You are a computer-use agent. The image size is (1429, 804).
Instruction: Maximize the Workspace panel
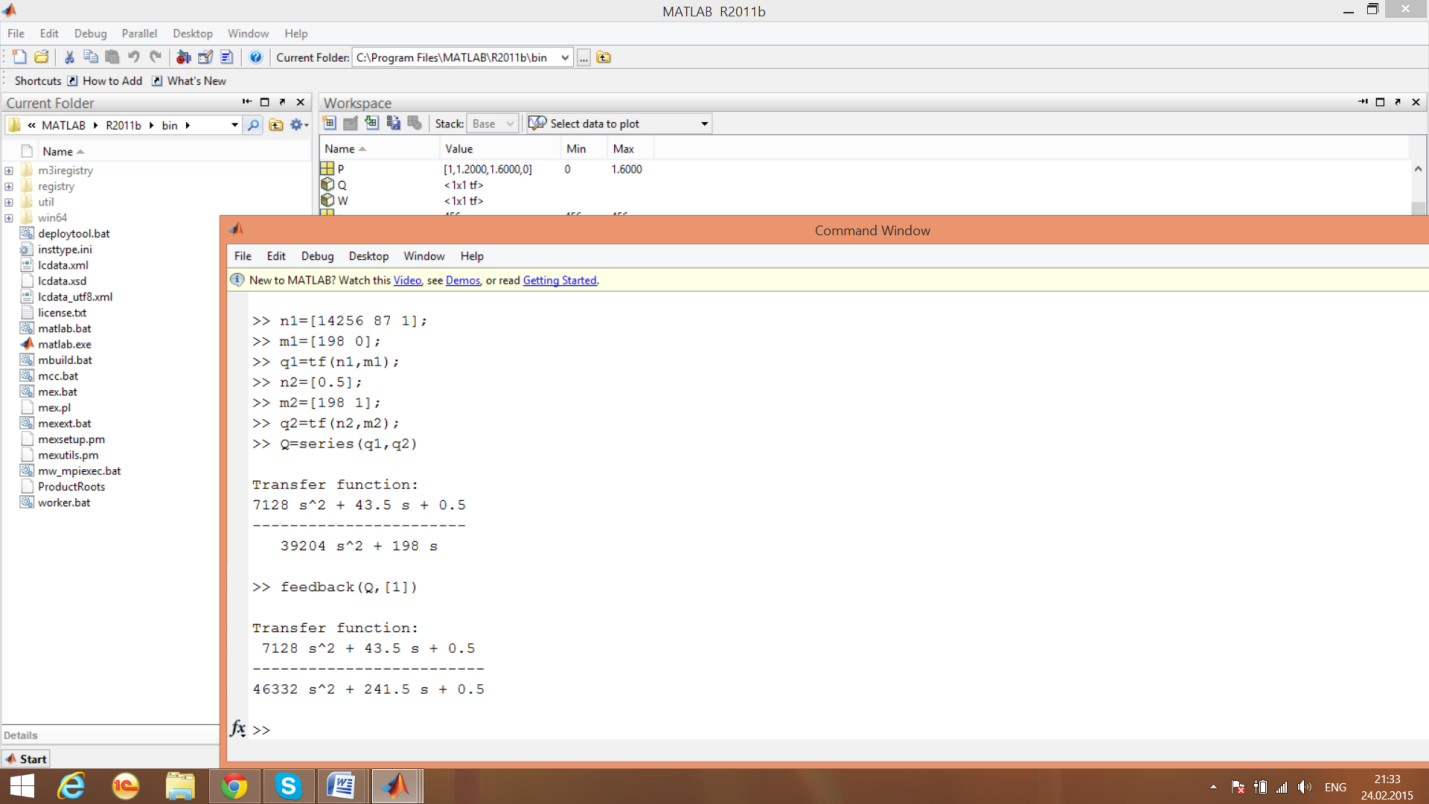[1380, 102]
